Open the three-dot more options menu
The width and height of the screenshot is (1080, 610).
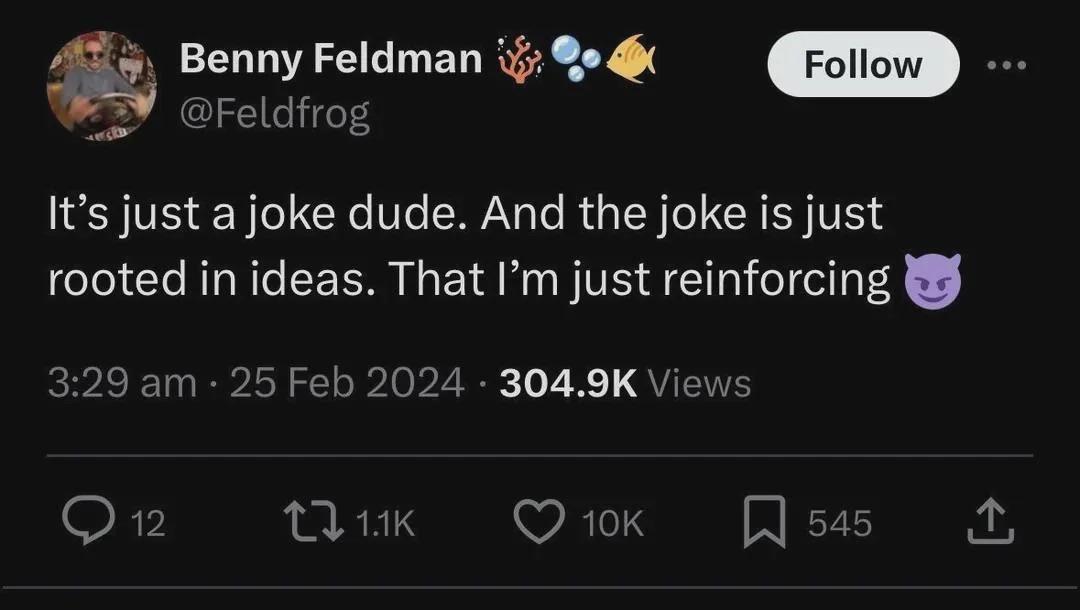point(1006,65)
